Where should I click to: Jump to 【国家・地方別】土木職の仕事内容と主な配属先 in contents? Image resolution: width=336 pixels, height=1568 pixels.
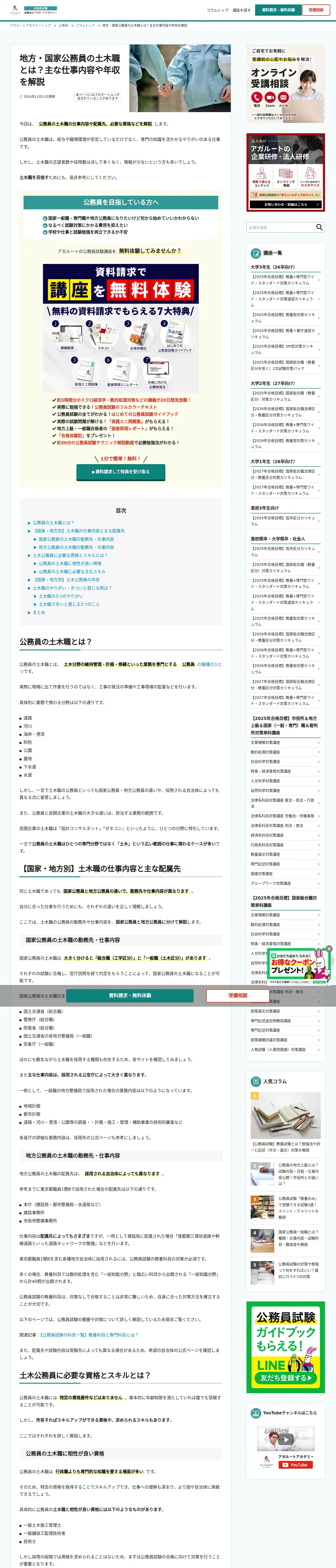point(79,531)
